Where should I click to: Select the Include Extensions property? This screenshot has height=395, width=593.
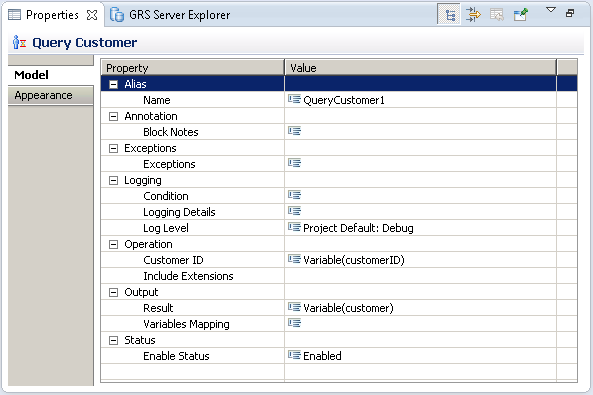188,276
